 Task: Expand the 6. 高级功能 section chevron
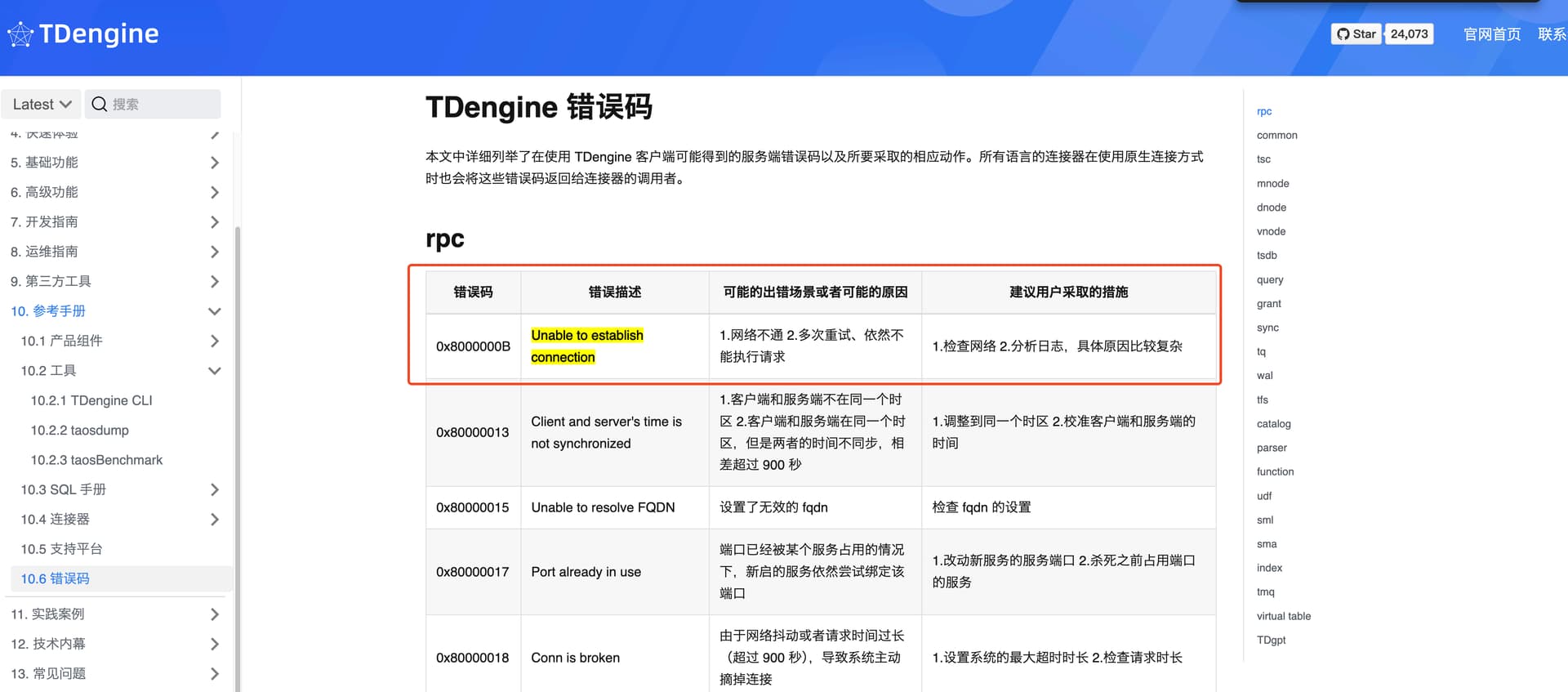[214, 193]
